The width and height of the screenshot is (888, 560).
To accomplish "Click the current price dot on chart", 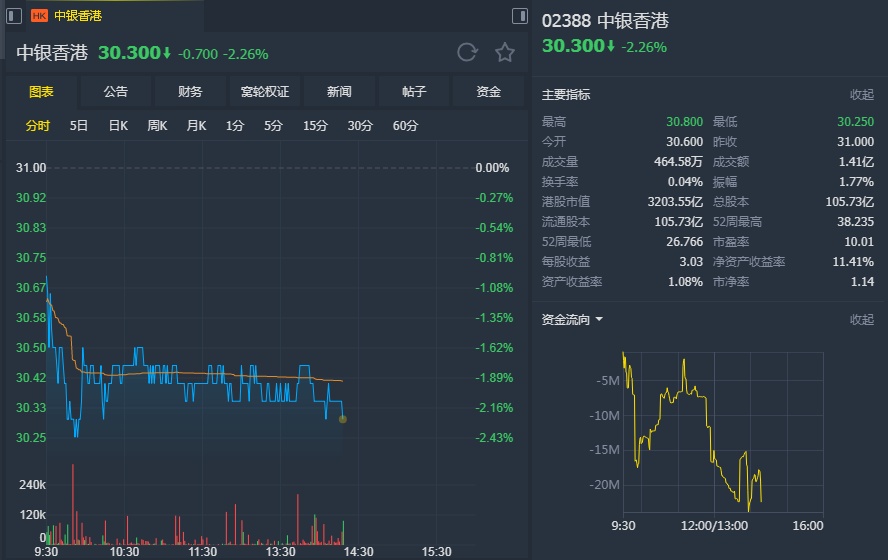I will 343,419.
